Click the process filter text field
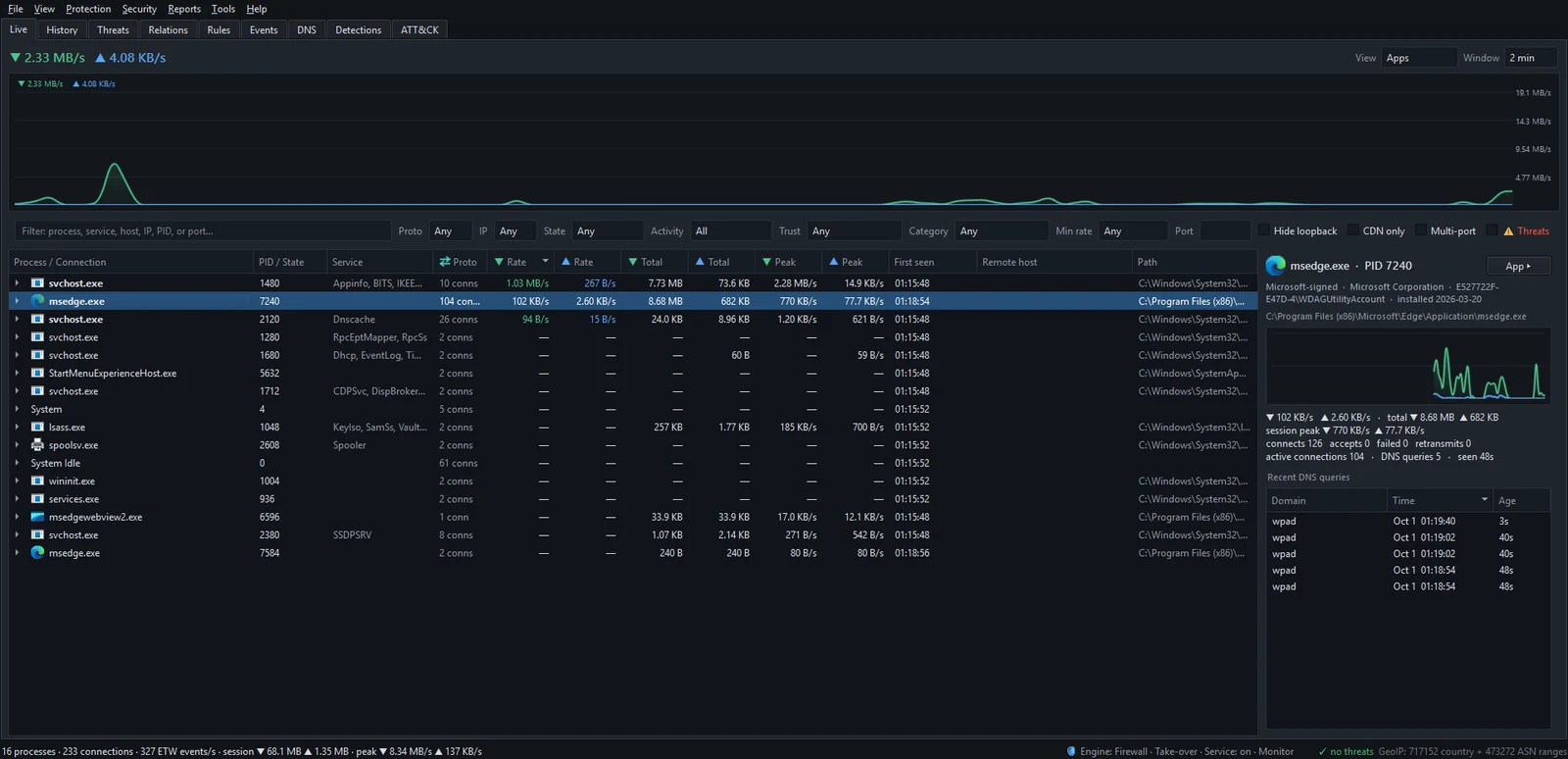 203,231
